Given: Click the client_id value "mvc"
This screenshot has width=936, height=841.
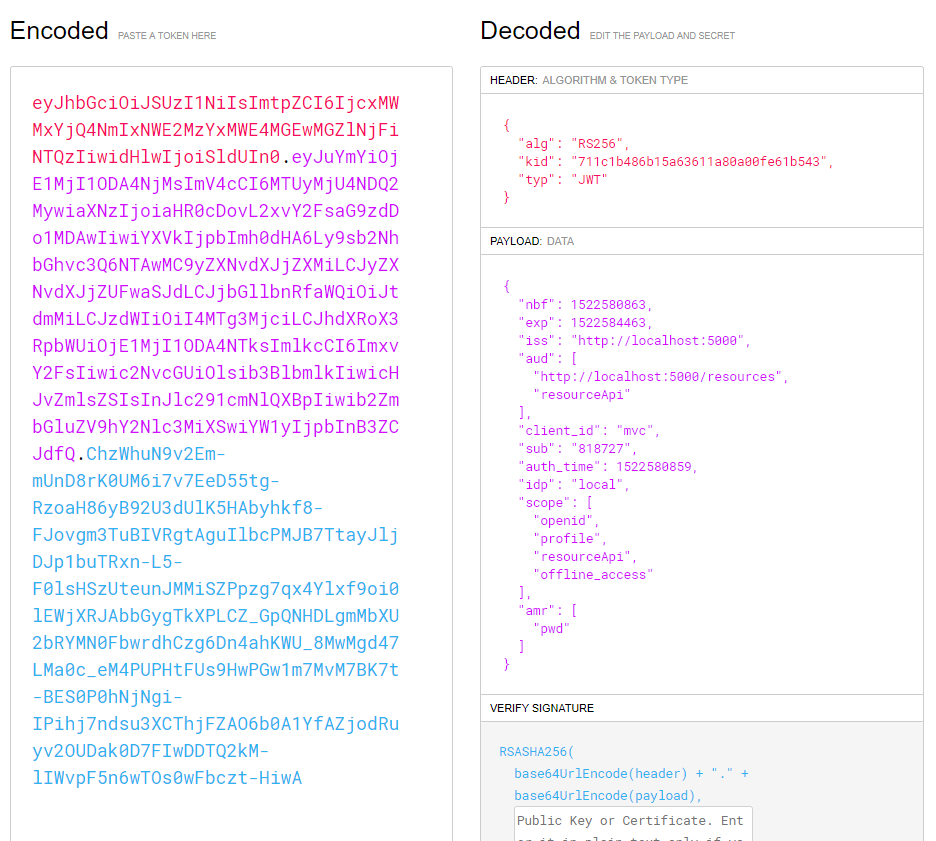Looking at the screenshot, I should [636, 430].
